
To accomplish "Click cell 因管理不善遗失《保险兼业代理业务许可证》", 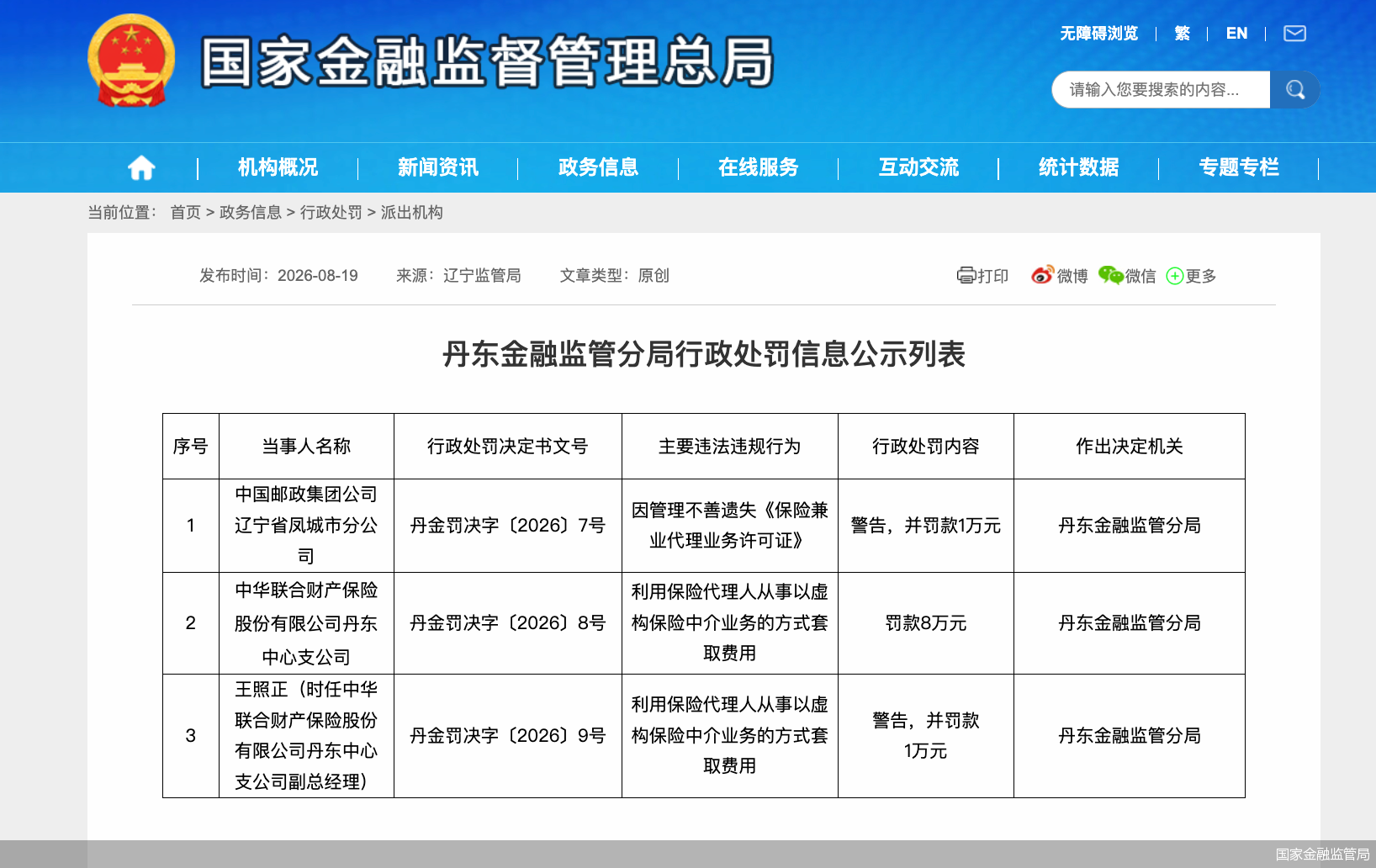I will tap(730, 526).
